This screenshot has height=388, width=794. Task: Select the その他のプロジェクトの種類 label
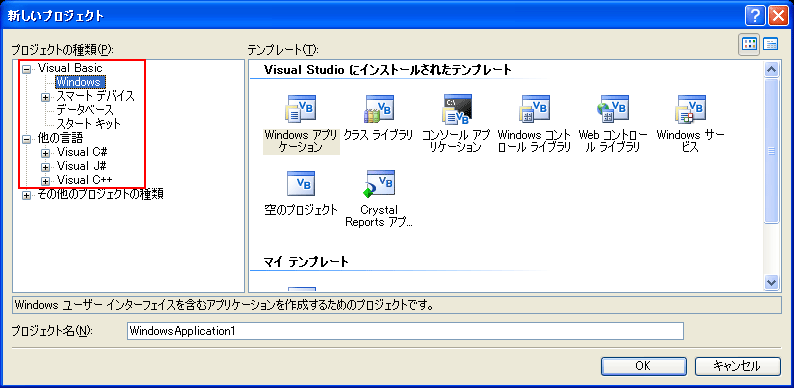pos(100,193)
